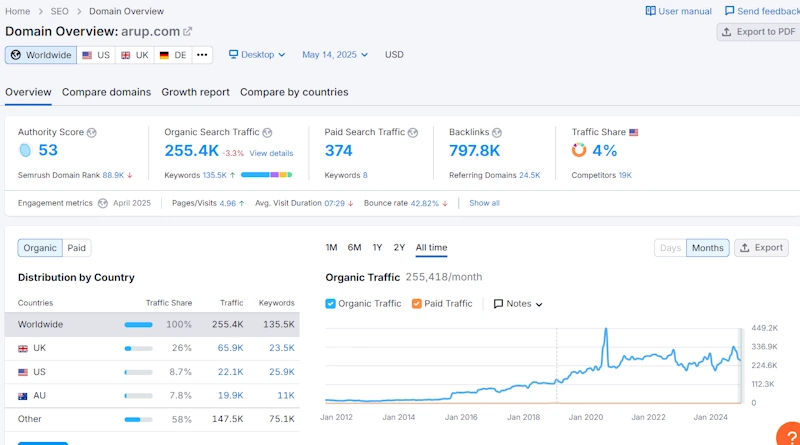Click globe icon beside Backlinks
The image size is (800, 445).
tap(497, 133)
